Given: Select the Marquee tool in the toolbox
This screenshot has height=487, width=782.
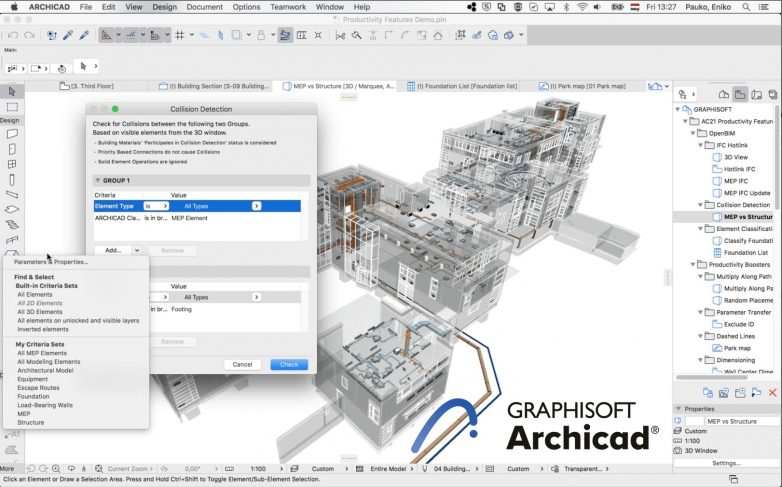Looking at the screenshot, I should pyautogui.click(x=12, y=107).
